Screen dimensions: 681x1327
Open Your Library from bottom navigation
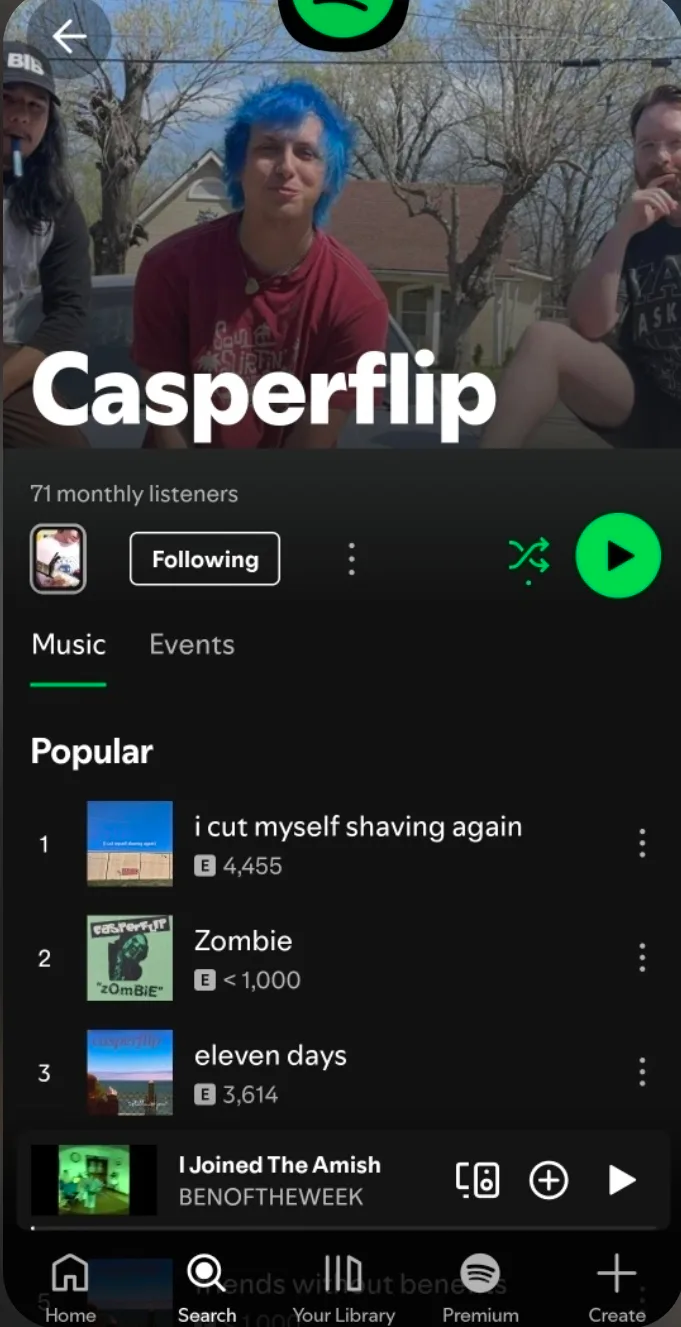coord(343,1289)
